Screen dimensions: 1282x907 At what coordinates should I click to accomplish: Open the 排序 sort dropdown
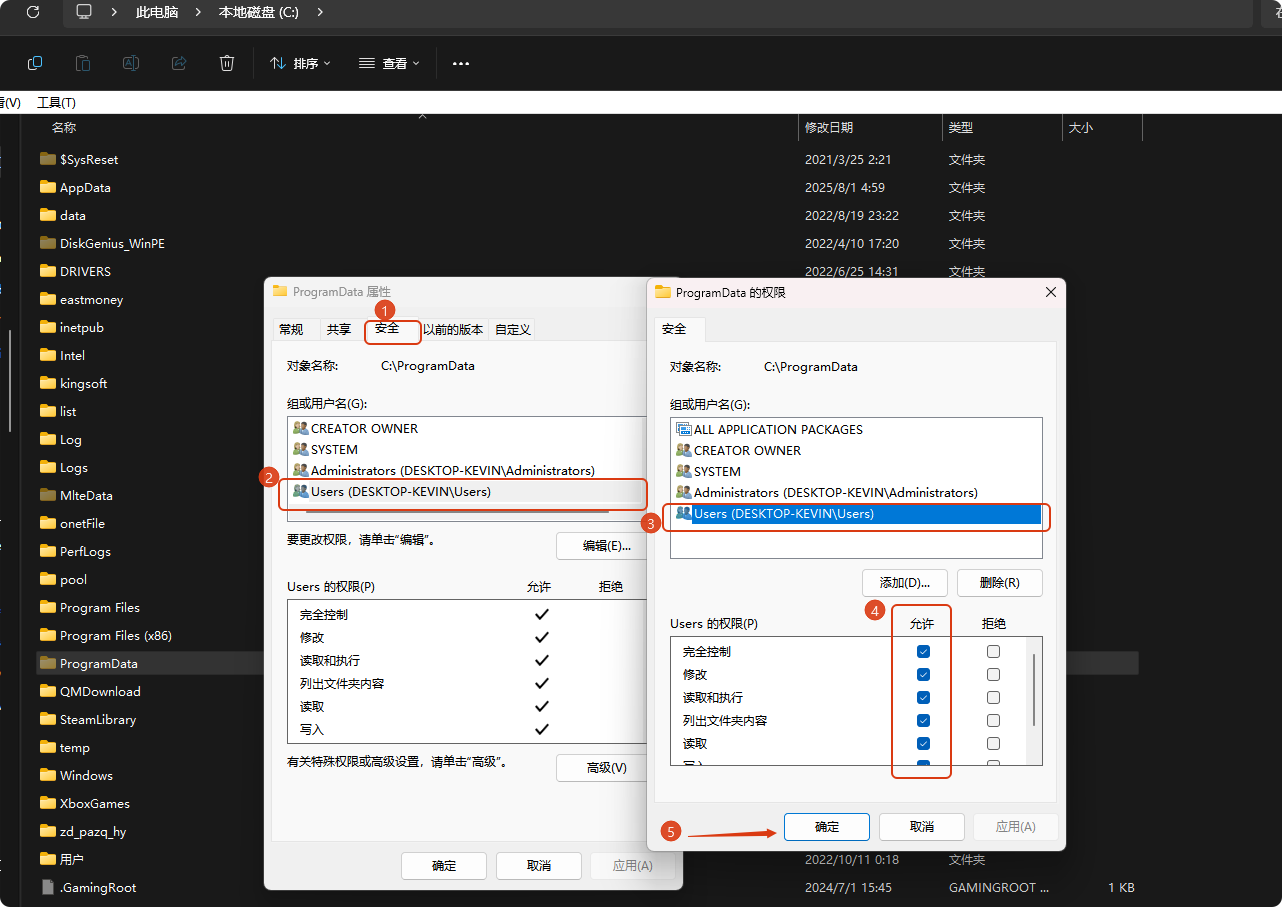[x=300, y=63]
